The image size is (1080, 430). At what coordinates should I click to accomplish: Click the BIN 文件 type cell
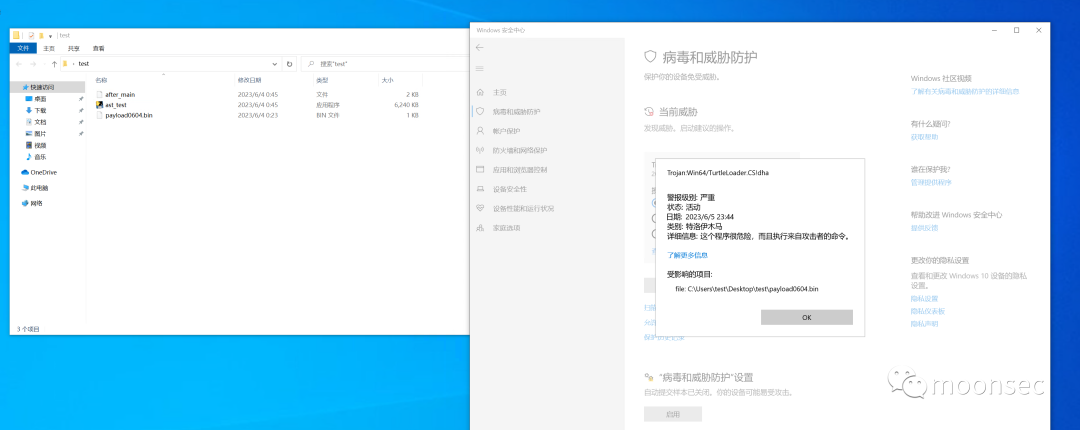click(328, 115)
